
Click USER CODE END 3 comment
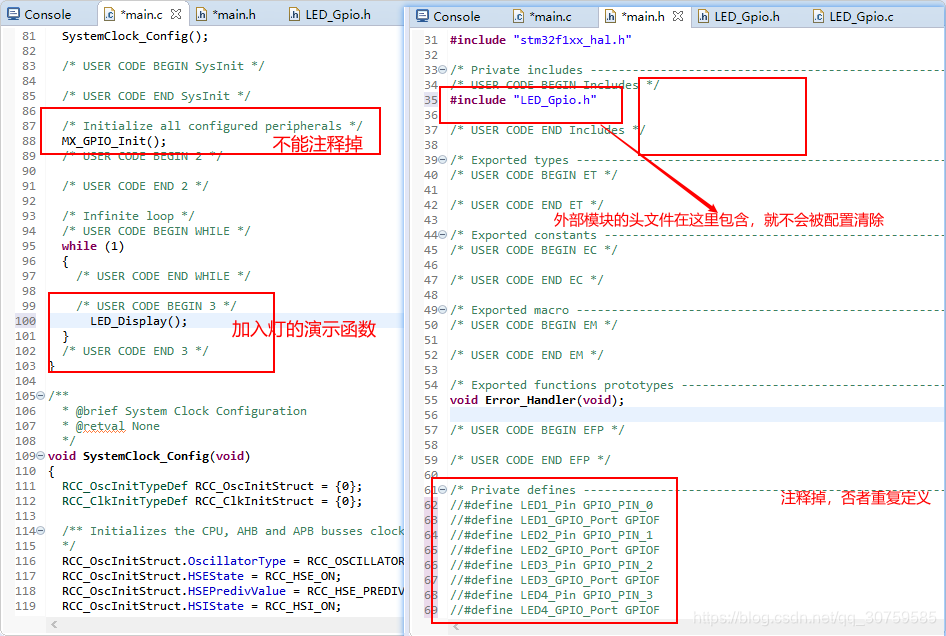coord(135,351)
